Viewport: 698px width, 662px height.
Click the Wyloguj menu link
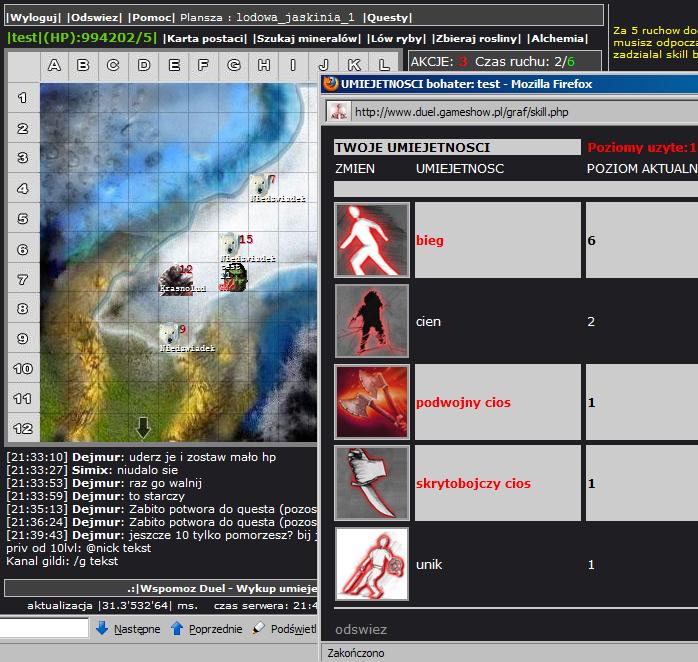tap(35, 17)
